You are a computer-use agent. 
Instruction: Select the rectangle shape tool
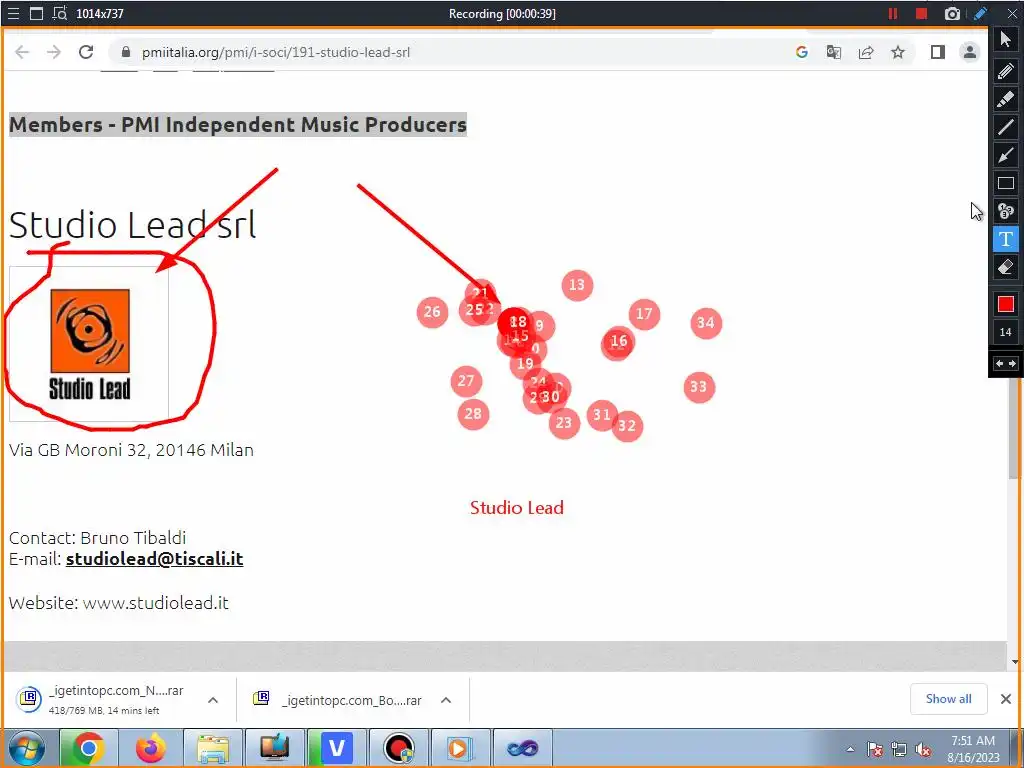[1006, 183]
